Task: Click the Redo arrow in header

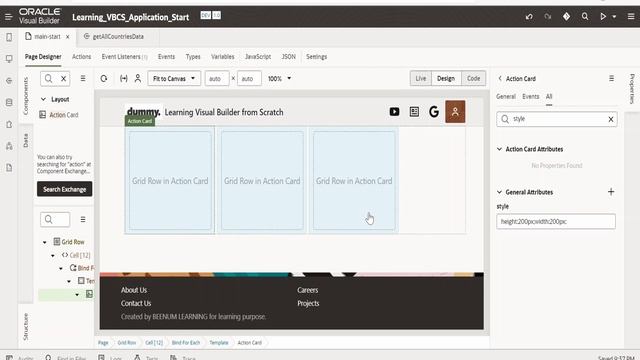Action: 548,16
